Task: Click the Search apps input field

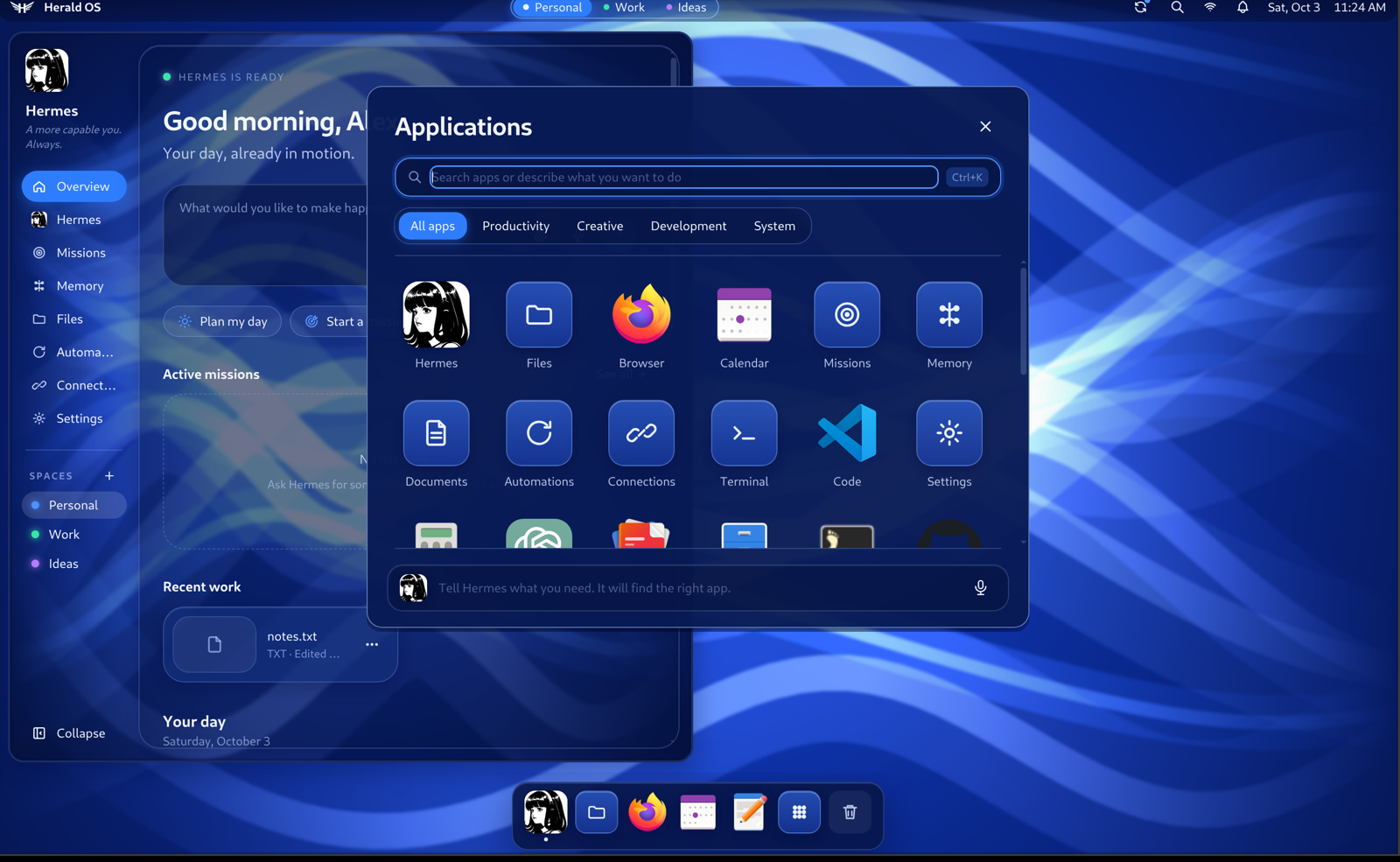Action: 683,177
